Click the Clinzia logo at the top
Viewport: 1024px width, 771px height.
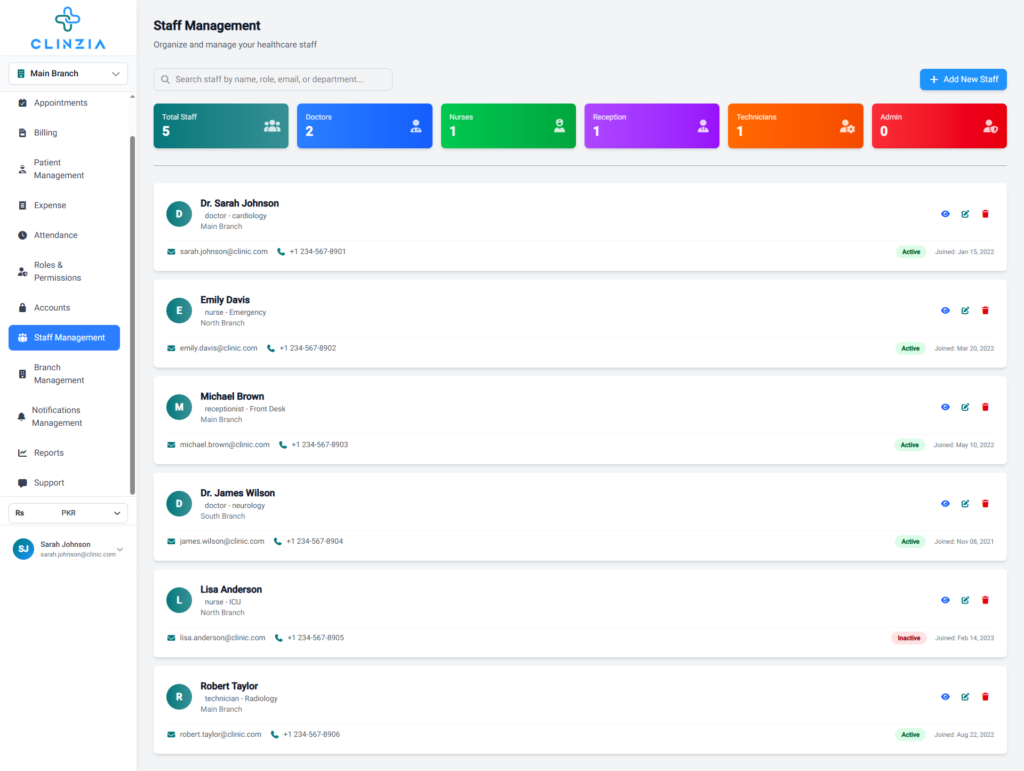(68, 28)
